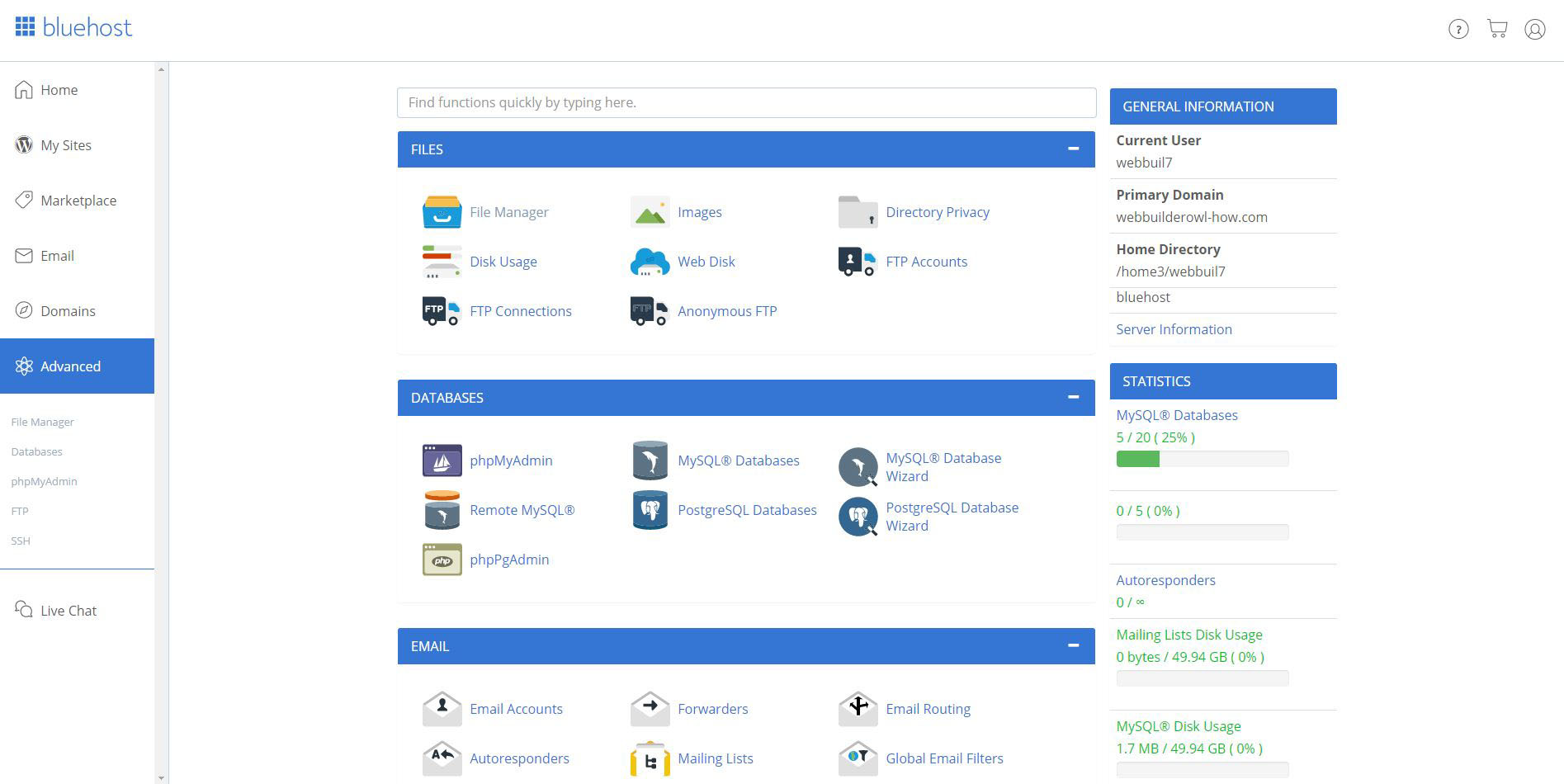This screenshot has height=784, width=1564.
Task: Click the Email Routing icon
Action: click(x=858, y=709)
